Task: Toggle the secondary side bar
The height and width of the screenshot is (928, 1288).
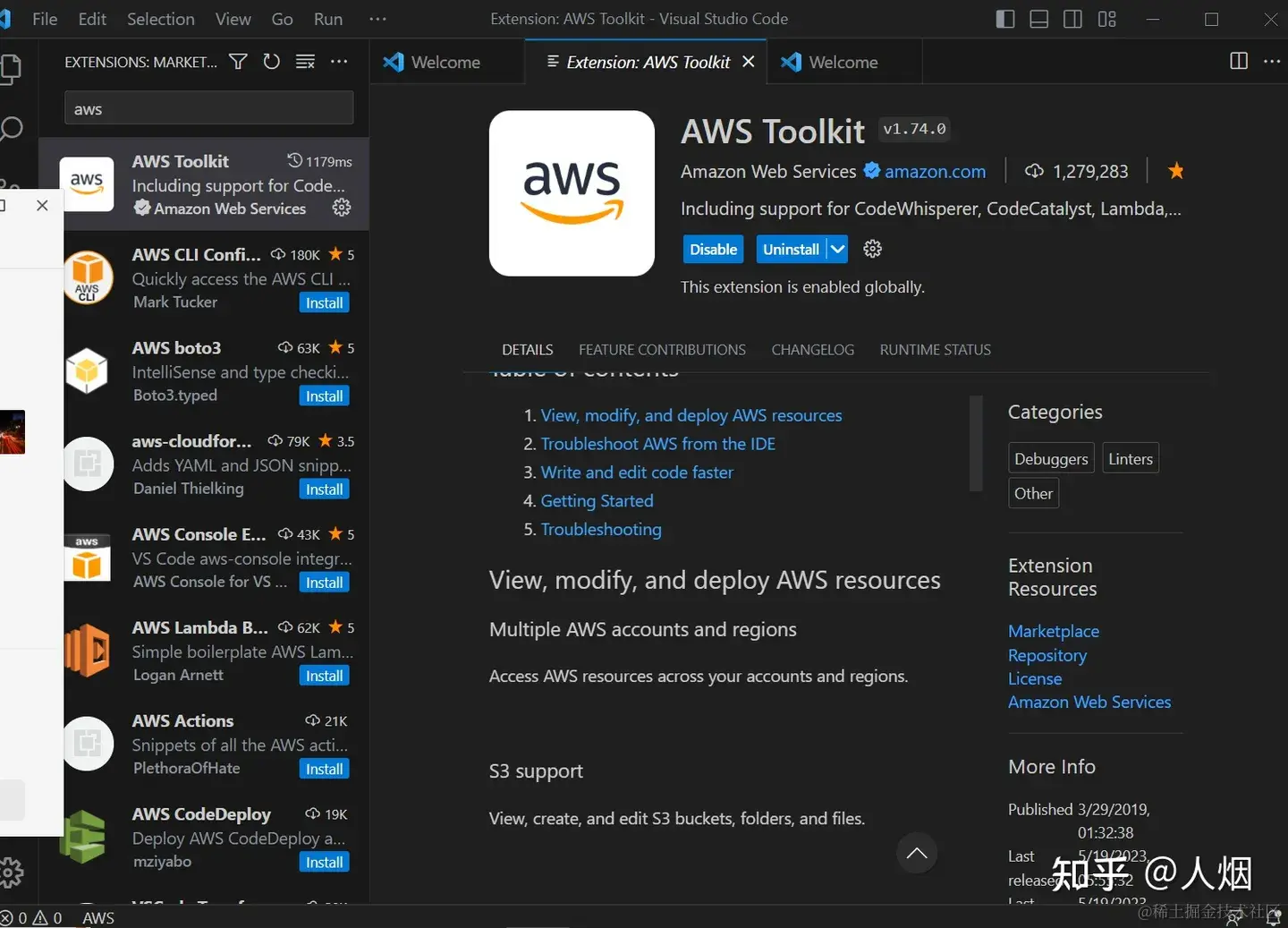Action: [x=1073, y=19]
